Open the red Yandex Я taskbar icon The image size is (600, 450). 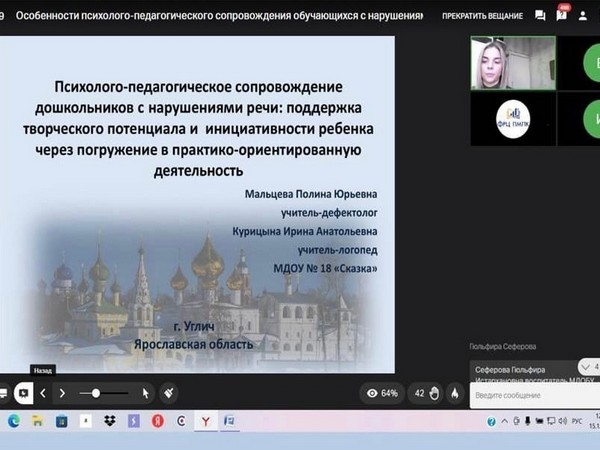pos(158,421)
